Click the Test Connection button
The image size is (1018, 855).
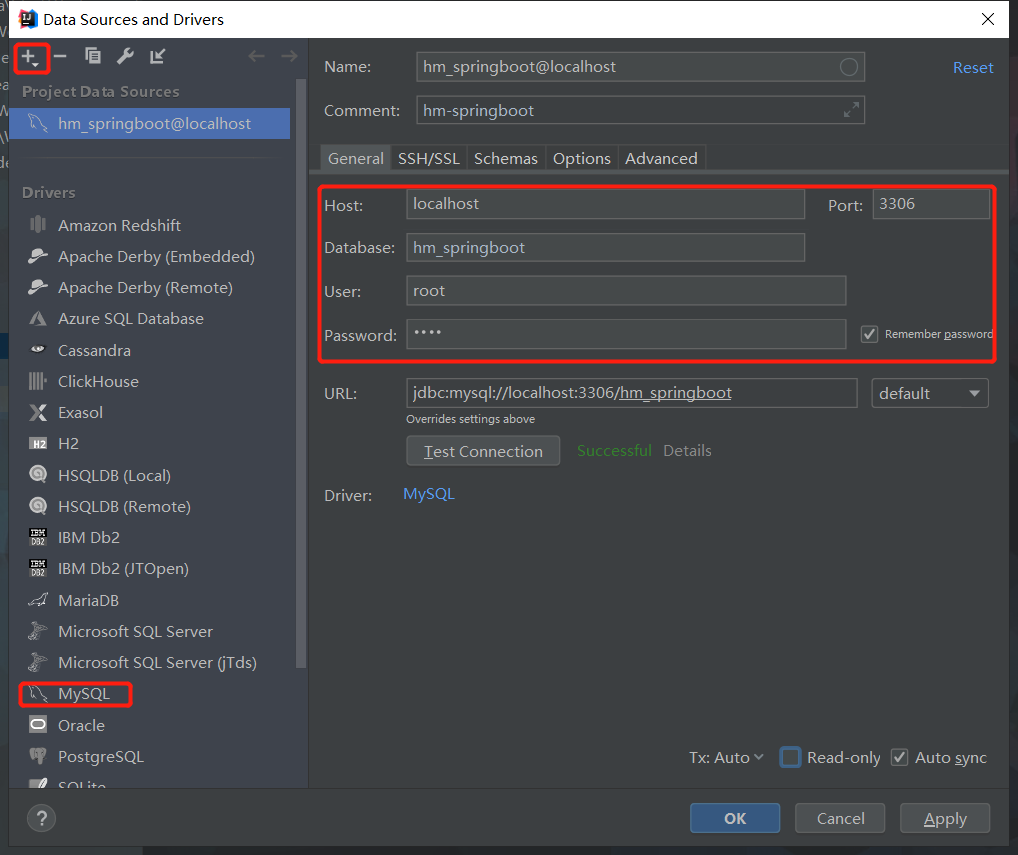(483, 451)
